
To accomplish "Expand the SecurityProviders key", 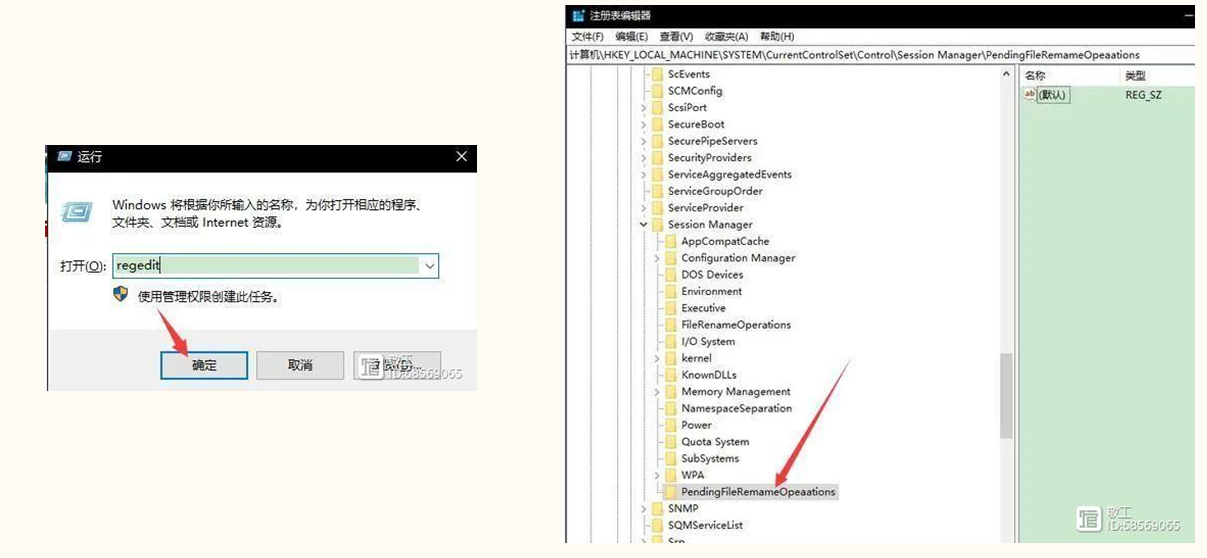I will click(x=644, y=158).
